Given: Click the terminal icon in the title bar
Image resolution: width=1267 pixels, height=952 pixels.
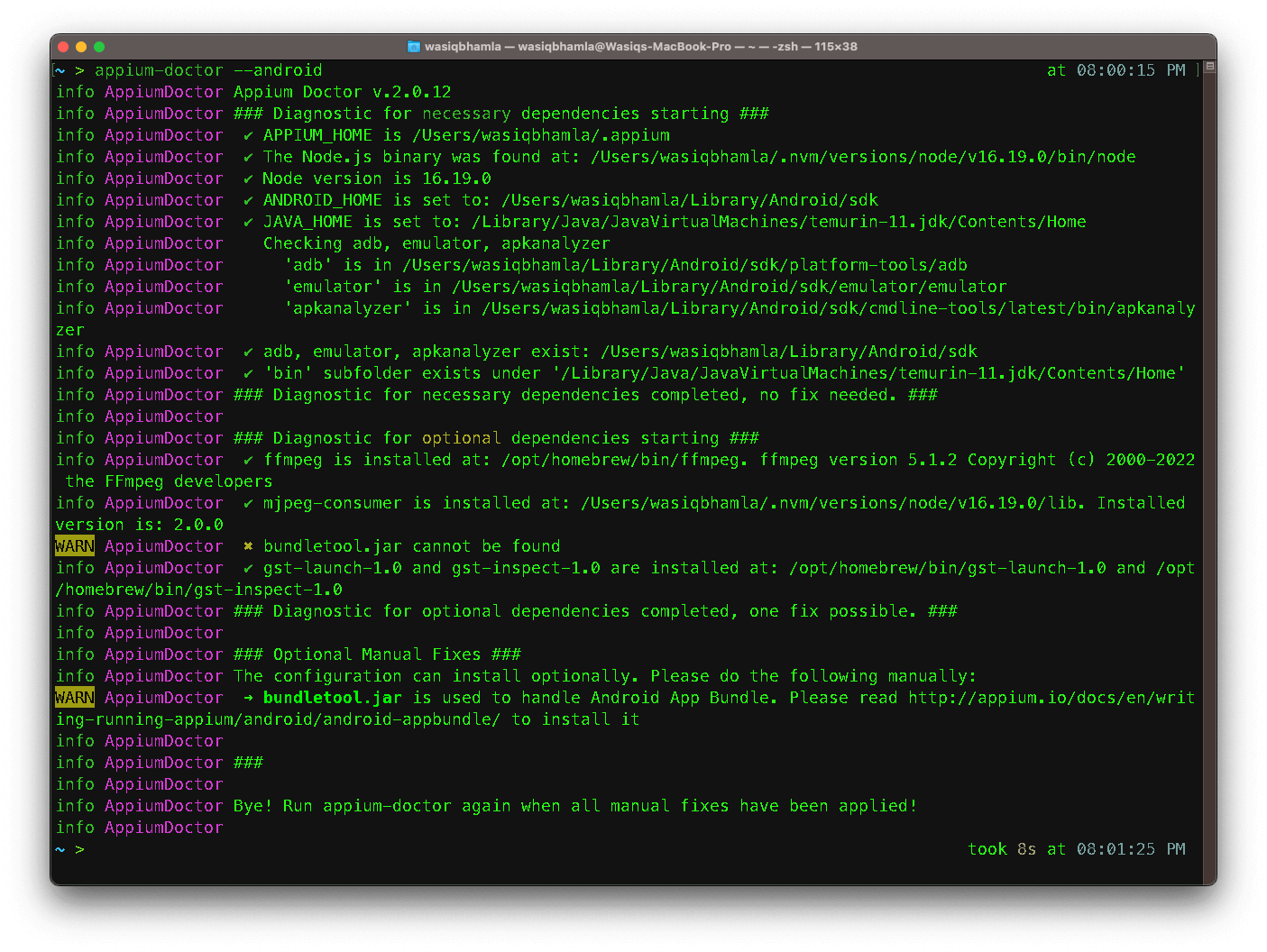Looking at the screenshot, I should (x=414, y=46).
